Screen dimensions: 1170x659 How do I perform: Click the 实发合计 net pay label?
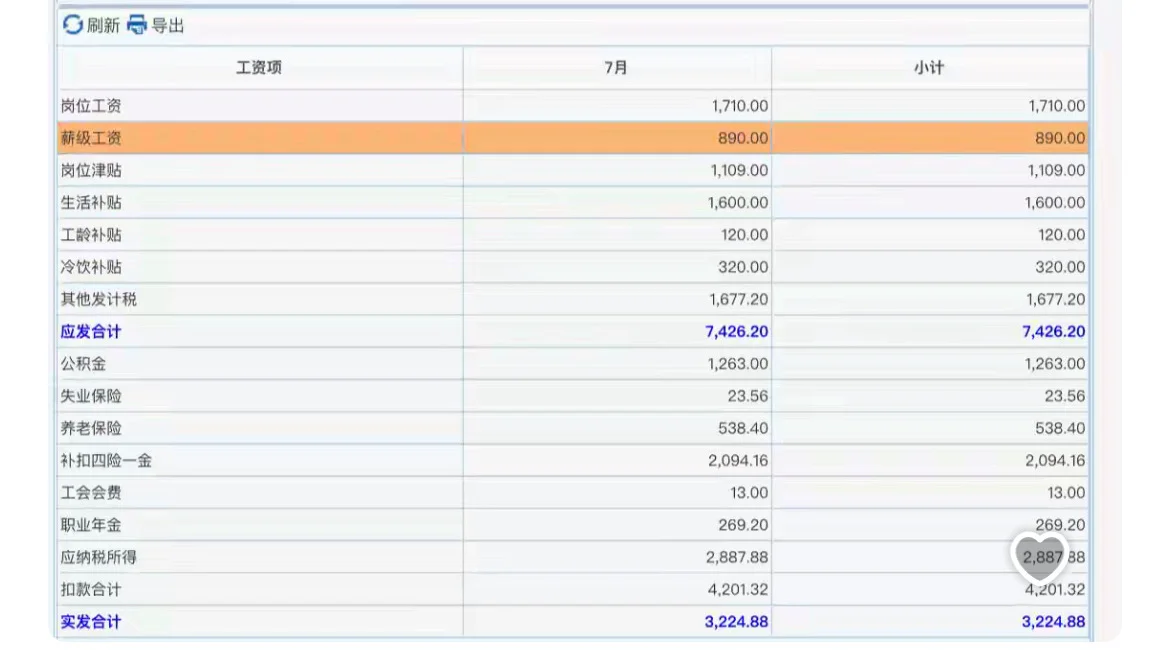[x=91, y=621]
